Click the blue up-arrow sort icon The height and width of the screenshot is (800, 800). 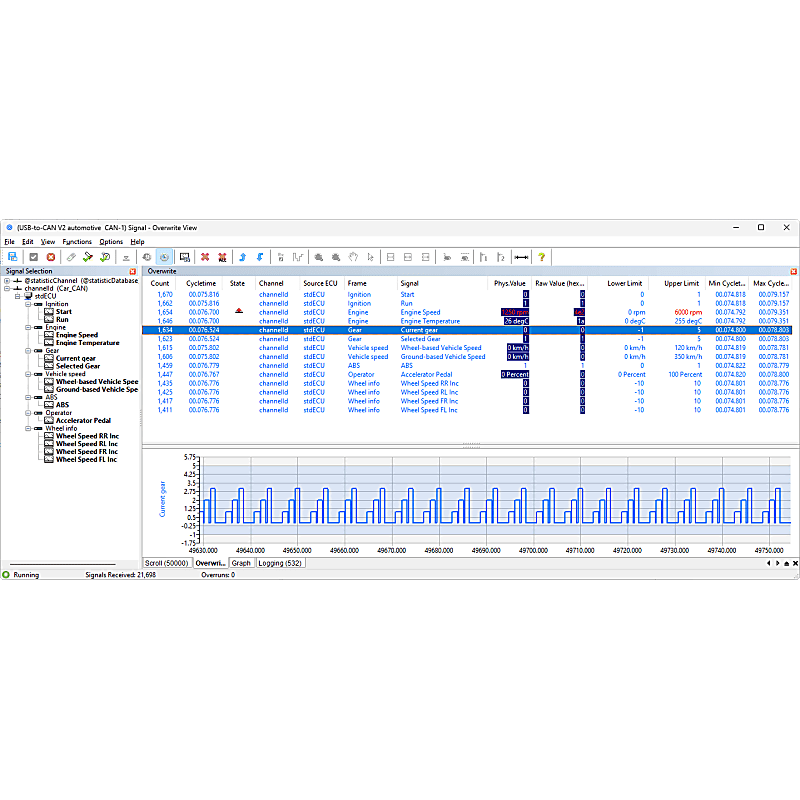241,257
